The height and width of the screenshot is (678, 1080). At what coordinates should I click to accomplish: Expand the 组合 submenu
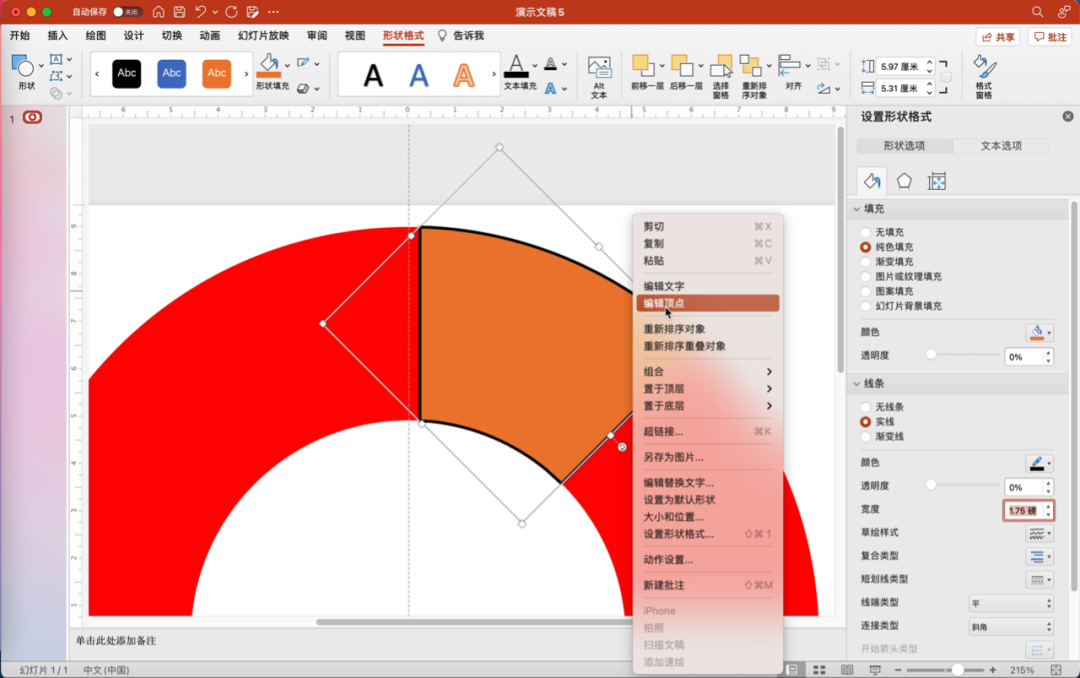[x=707, y=371]
